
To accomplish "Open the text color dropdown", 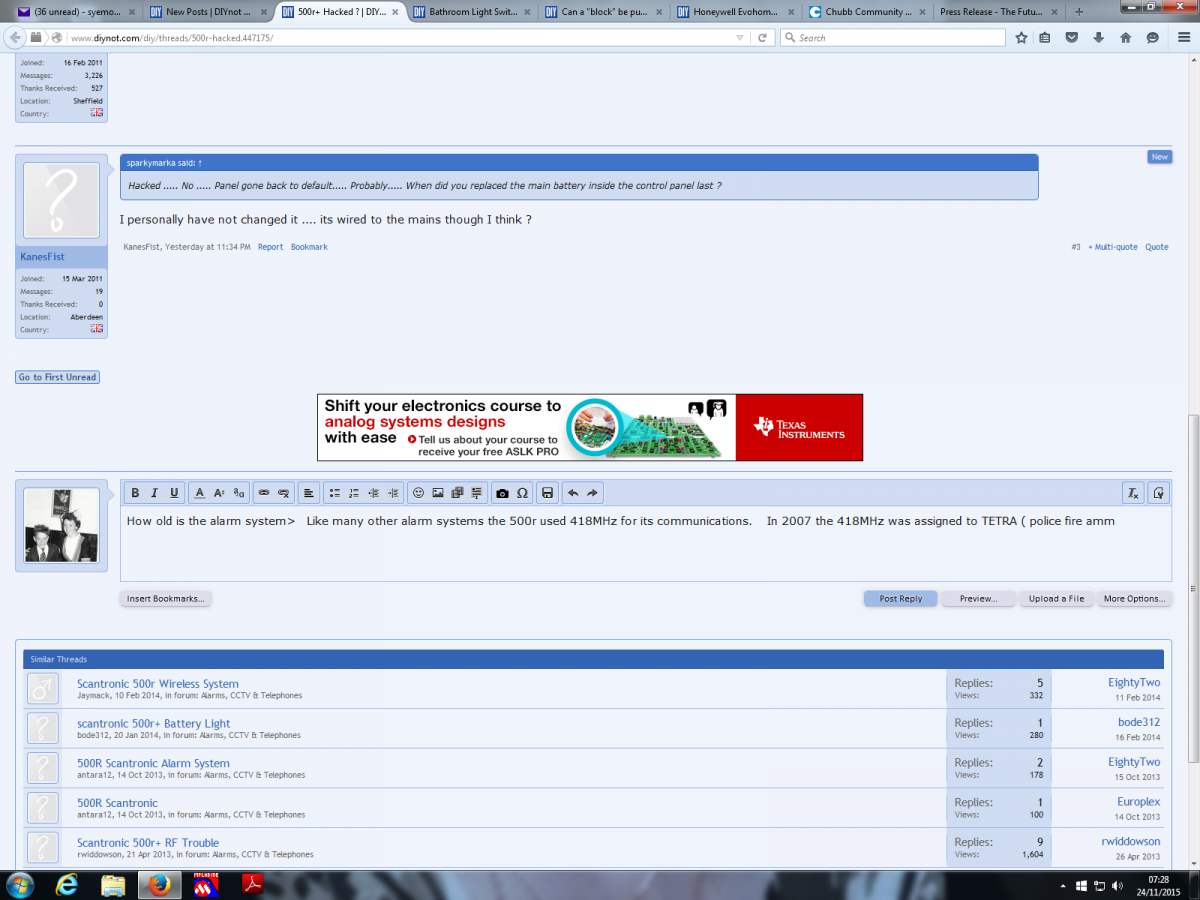I will pyautogui.click(x=199, y=493).
